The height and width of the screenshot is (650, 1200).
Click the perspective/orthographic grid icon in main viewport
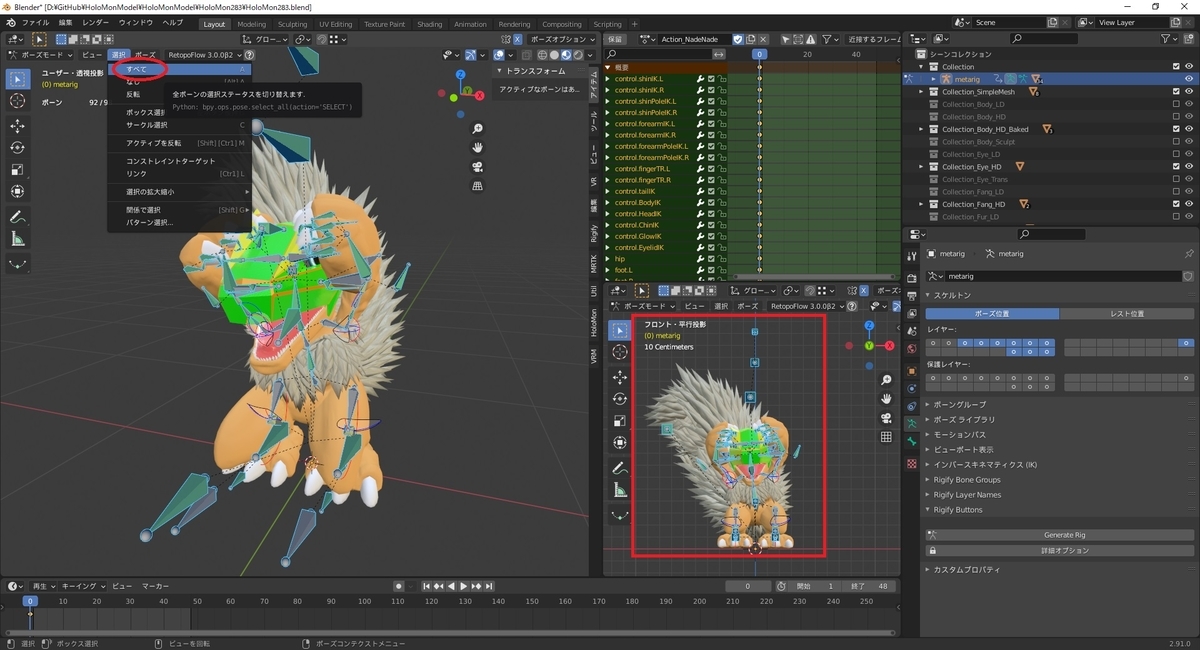pyautogui.click(x=478, y=186)
